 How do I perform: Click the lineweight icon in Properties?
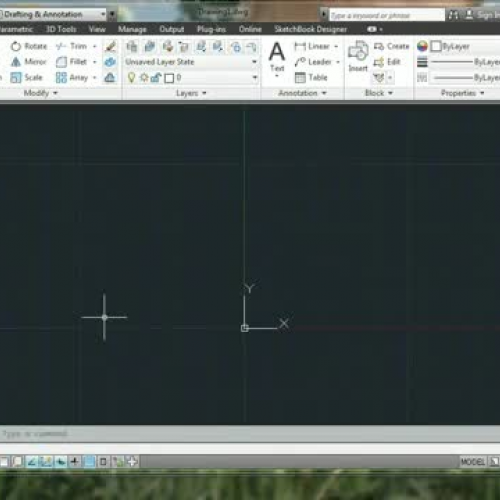tap(422, 62)
